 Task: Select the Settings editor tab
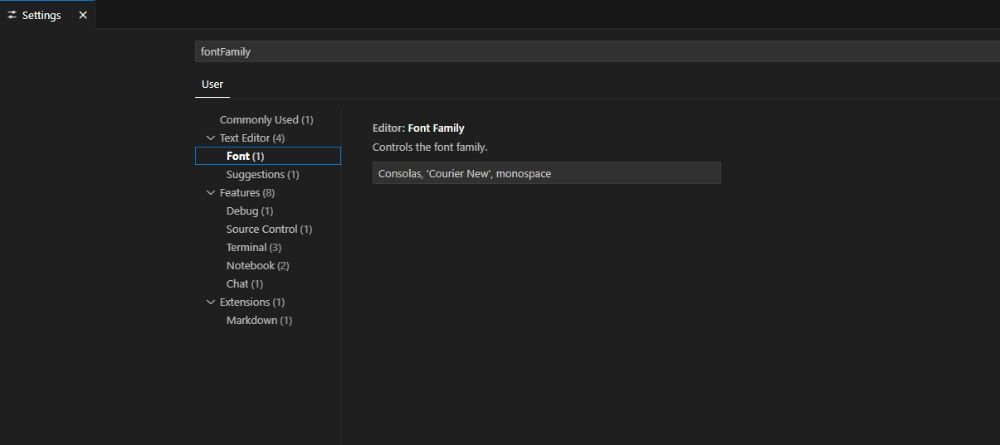coord(47,15)
